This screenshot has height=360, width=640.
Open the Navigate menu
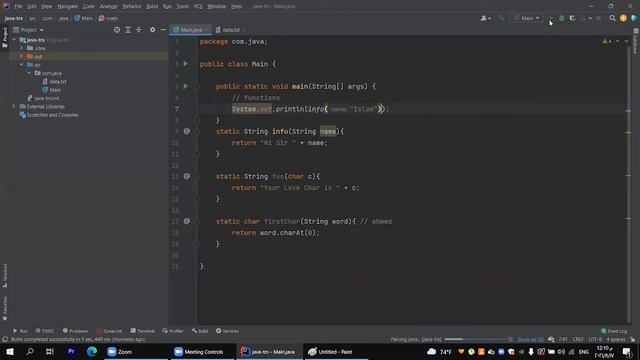[67, 6]
